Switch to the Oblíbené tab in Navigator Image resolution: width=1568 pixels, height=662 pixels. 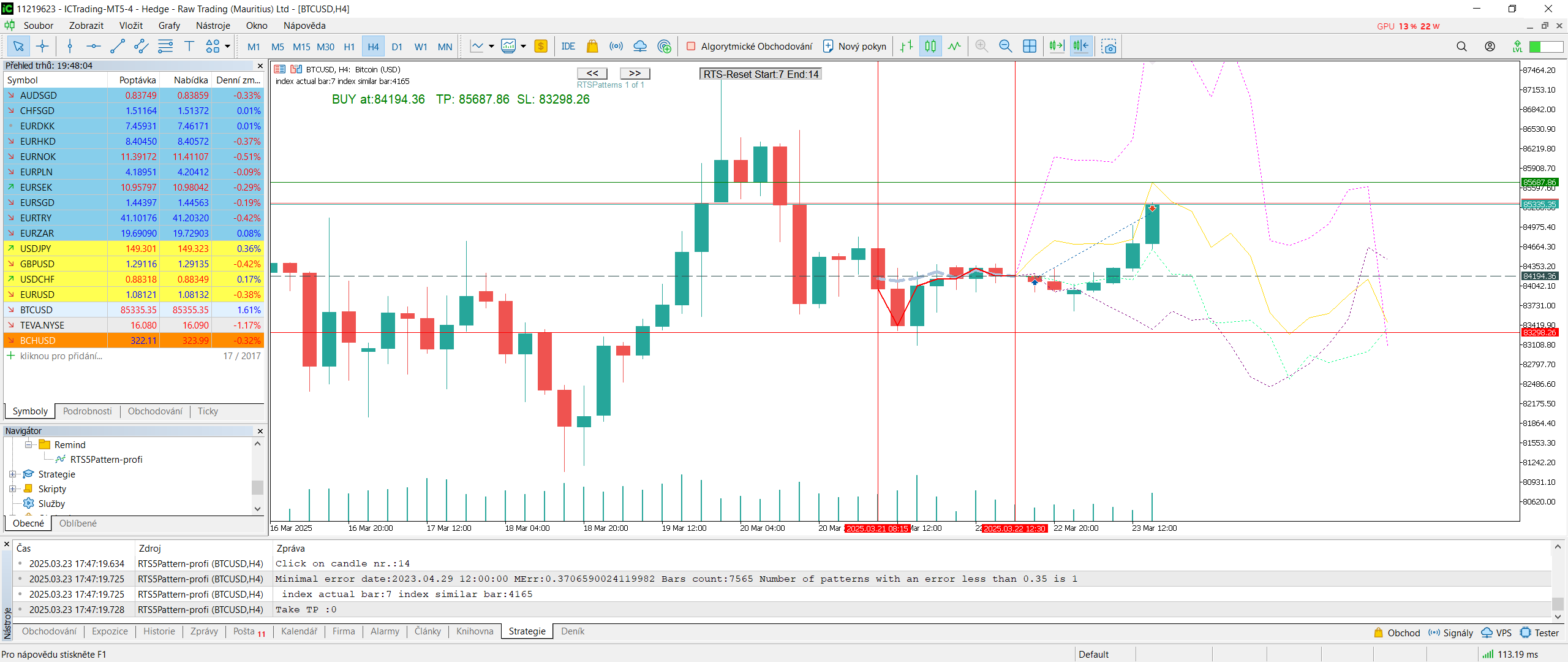(78, 523)
